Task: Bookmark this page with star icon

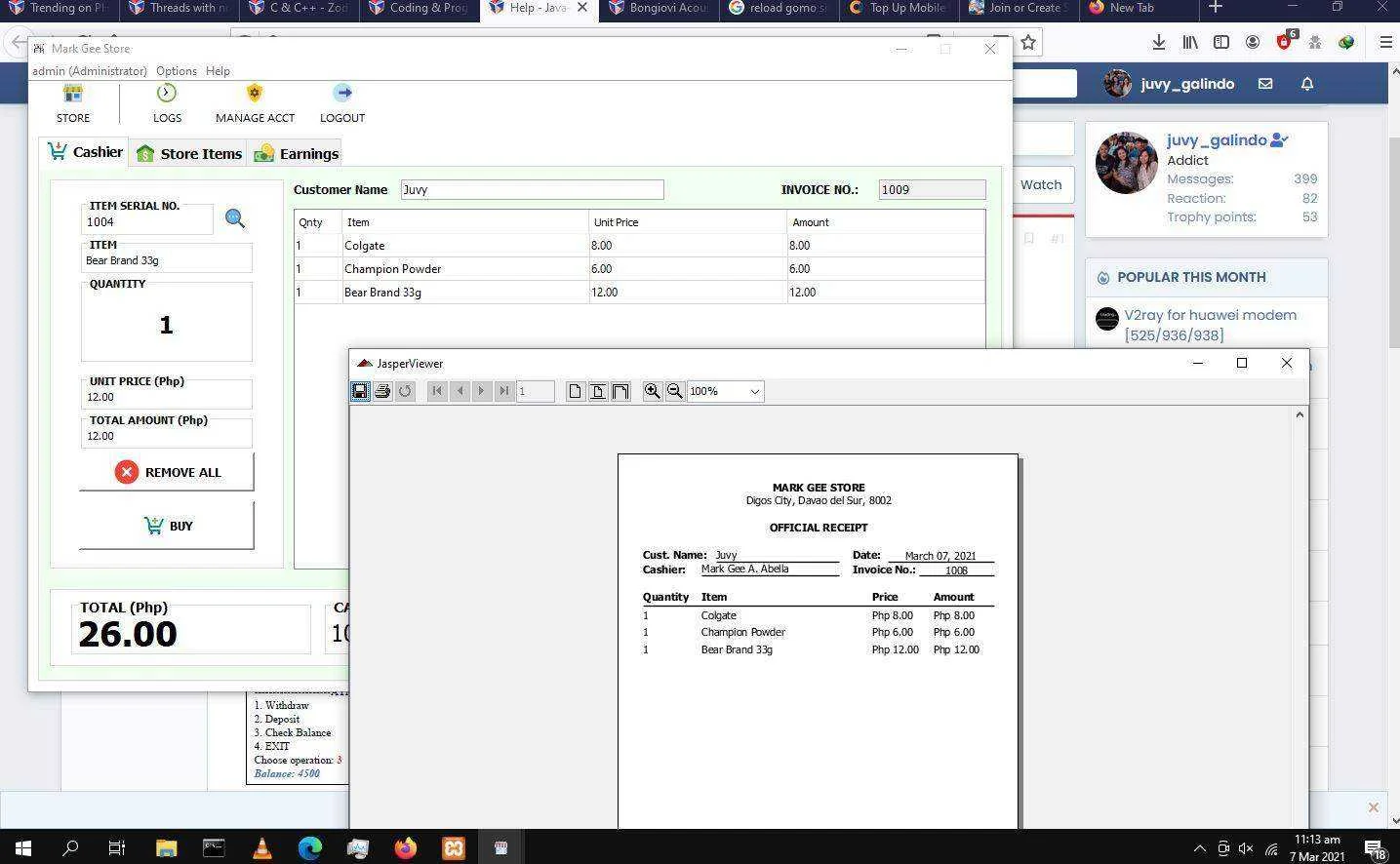Action: click(x=1028, y=42)
